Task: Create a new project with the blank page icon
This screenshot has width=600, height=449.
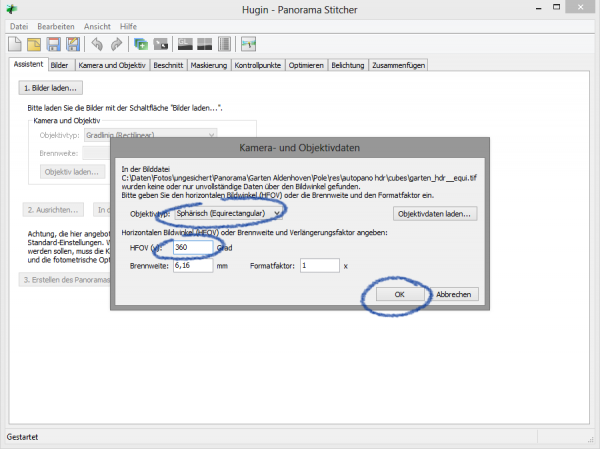Action: pos(15,44)
